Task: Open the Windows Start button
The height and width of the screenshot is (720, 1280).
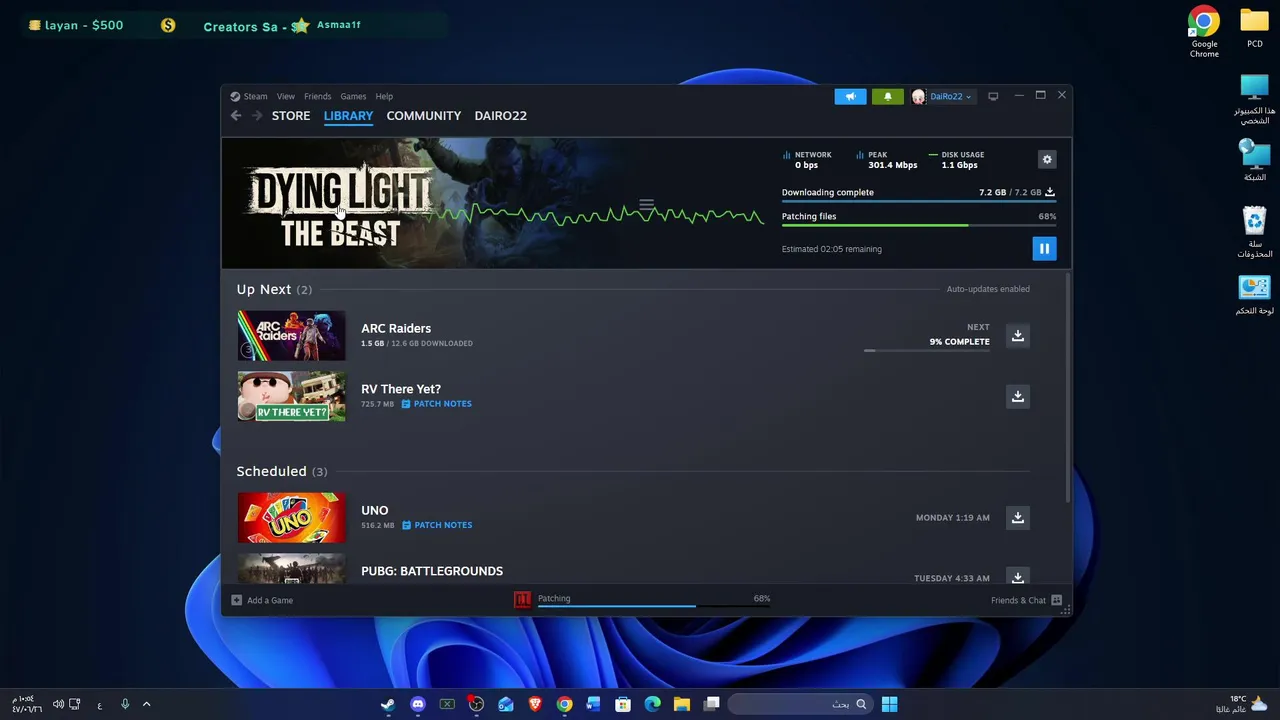Action: click(889, 704)
